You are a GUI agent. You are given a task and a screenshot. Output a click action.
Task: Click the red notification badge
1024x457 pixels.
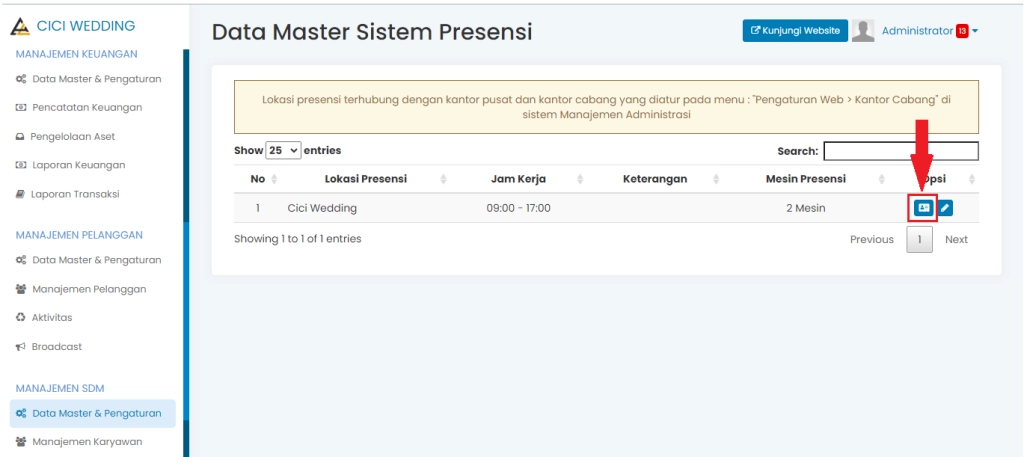coord(962,31)
